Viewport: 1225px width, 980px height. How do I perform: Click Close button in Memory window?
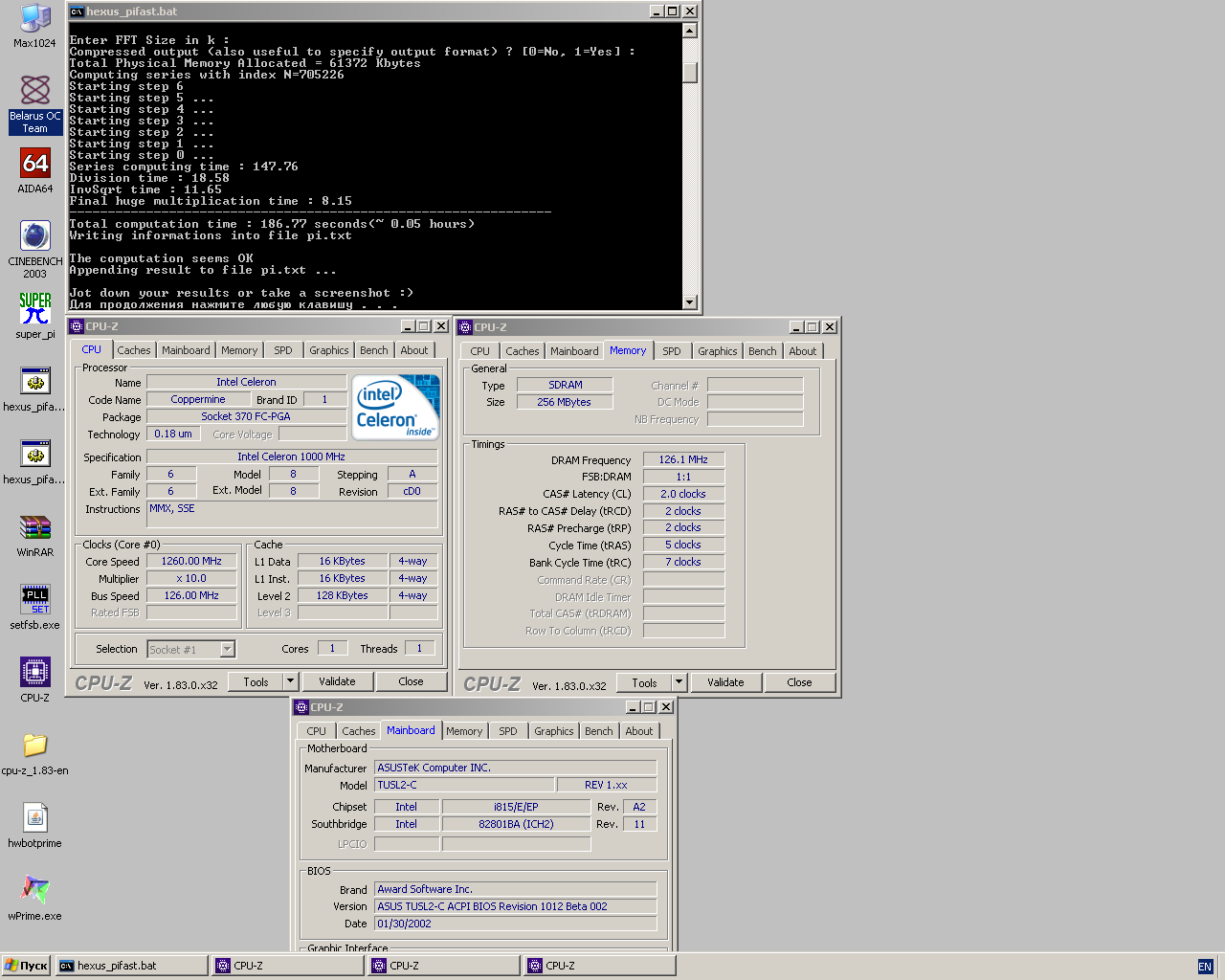pos(800,682)
